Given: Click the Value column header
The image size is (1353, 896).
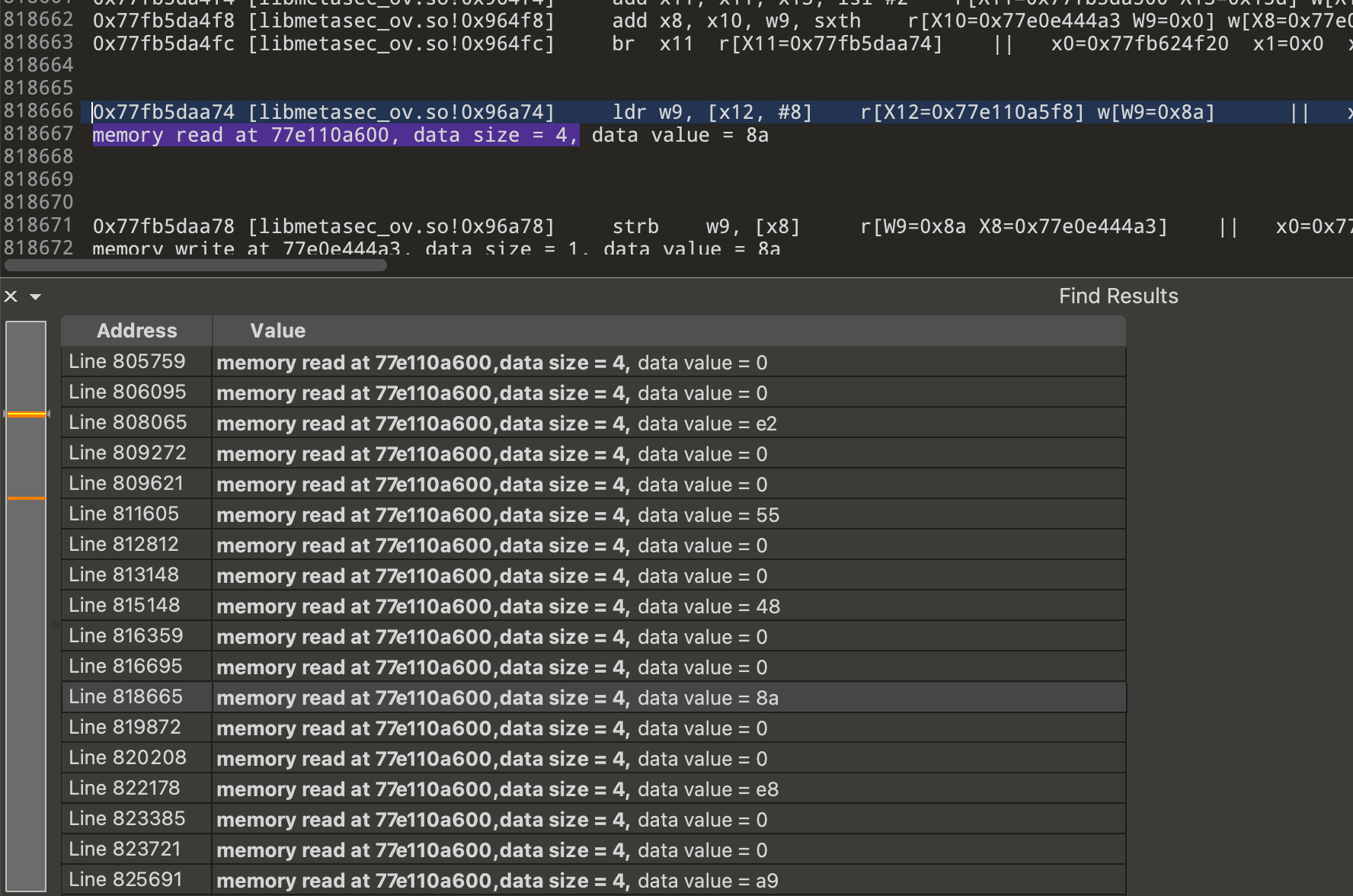Looking at the screenshot, I should coord(277,331).
